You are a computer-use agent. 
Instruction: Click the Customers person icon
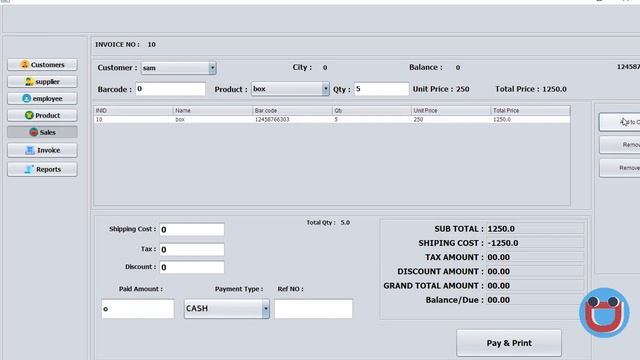[24, 64]
